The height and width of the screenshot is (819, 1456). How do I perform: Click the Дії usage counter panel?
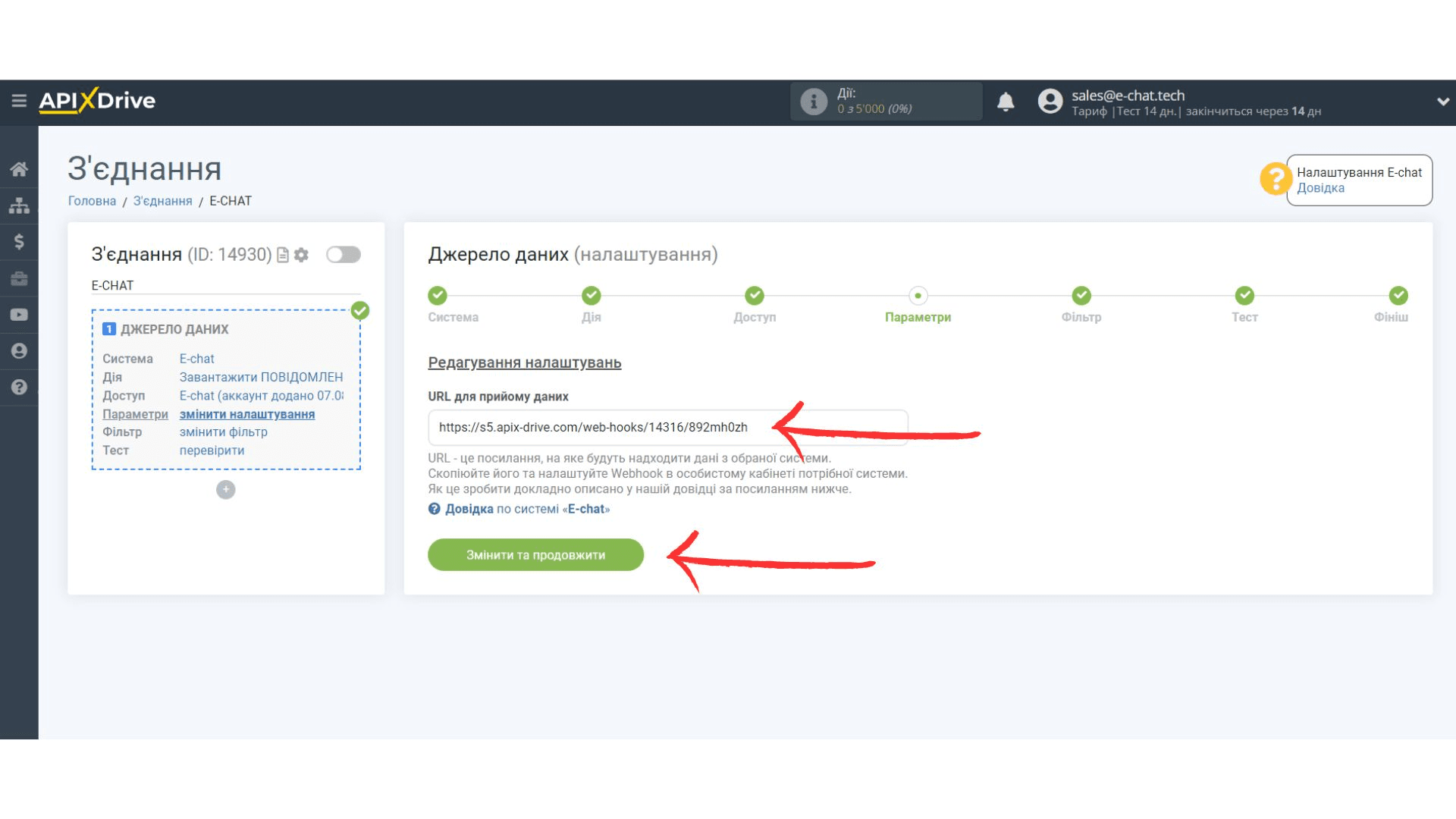886,102
